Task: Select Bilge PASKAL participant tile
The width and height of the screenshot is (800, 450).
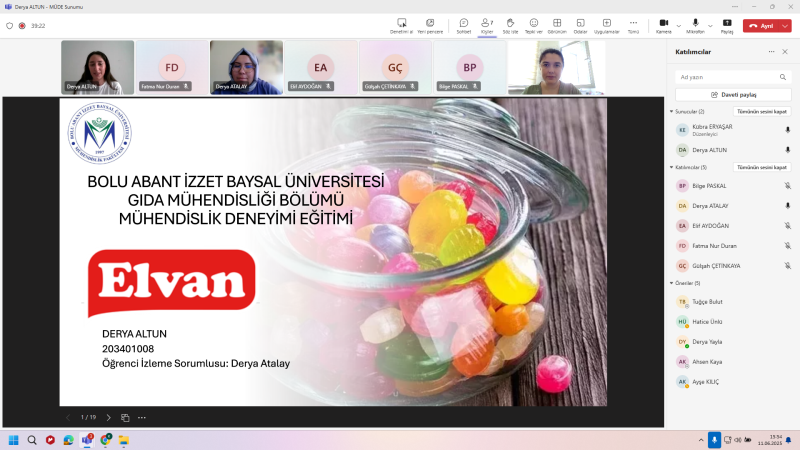Action: tap(470, 67)
